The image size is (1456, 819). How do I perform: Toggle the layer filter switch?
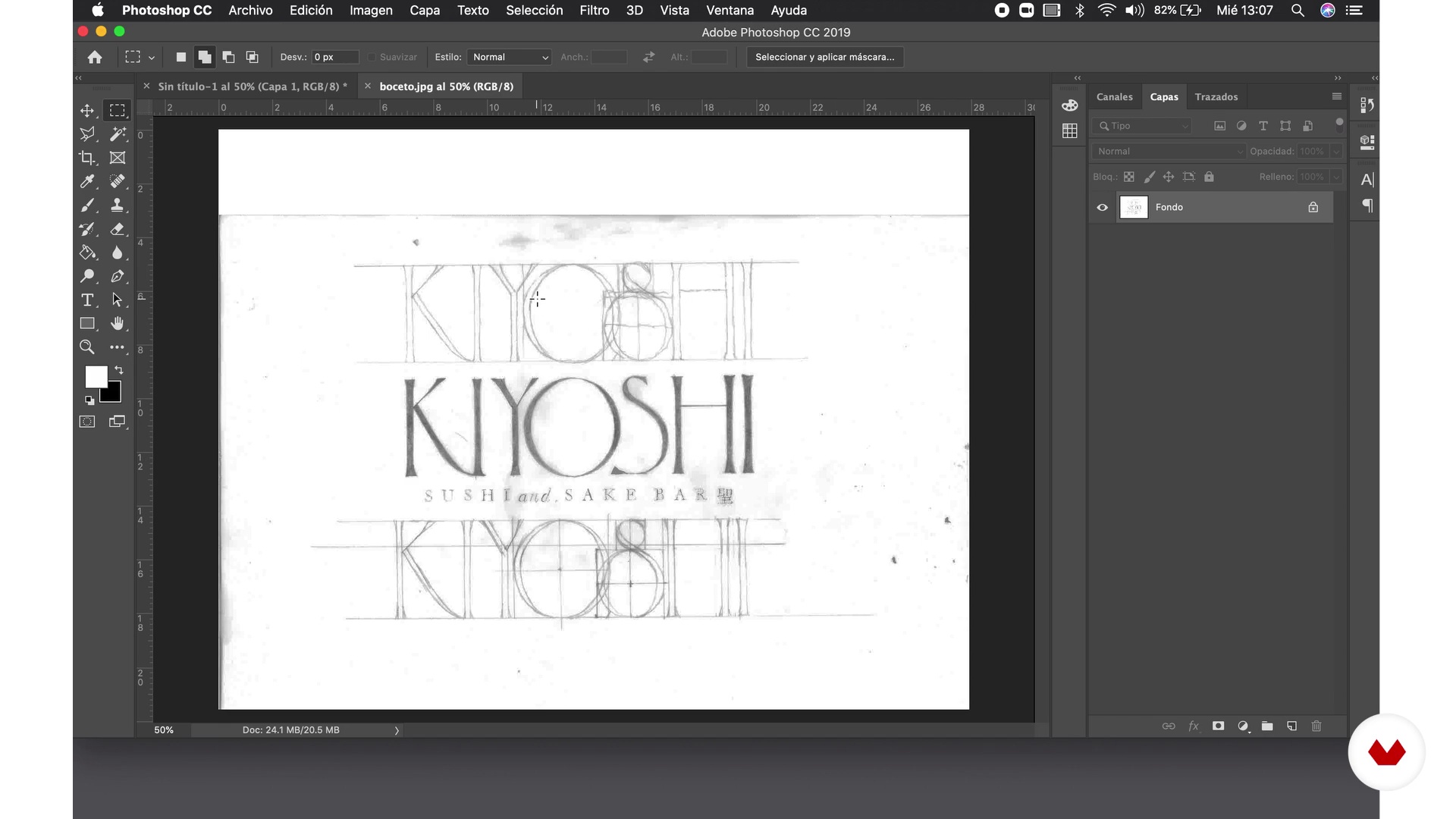1339,124
